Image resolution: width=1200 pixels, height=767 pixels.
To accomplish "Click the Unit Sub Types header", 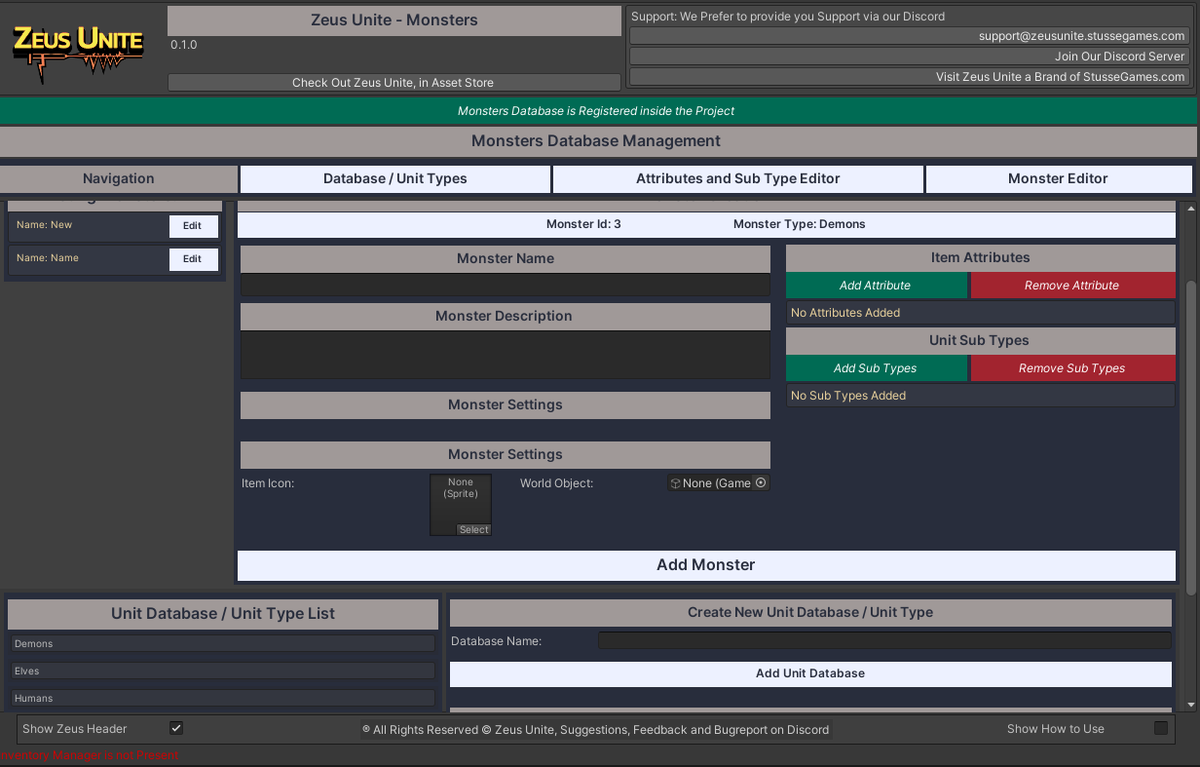I will click(x=980, y=341).
